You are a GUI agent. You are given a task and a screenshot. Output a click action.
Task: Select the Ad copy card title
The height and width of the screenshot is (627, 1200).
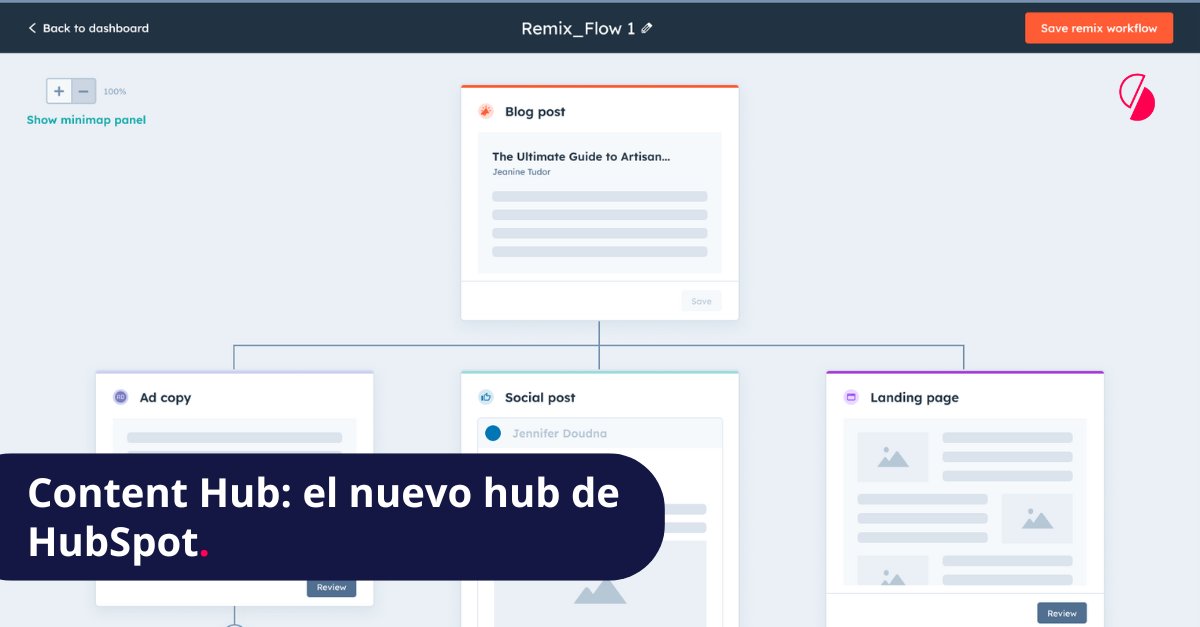(x=165, y=397)
